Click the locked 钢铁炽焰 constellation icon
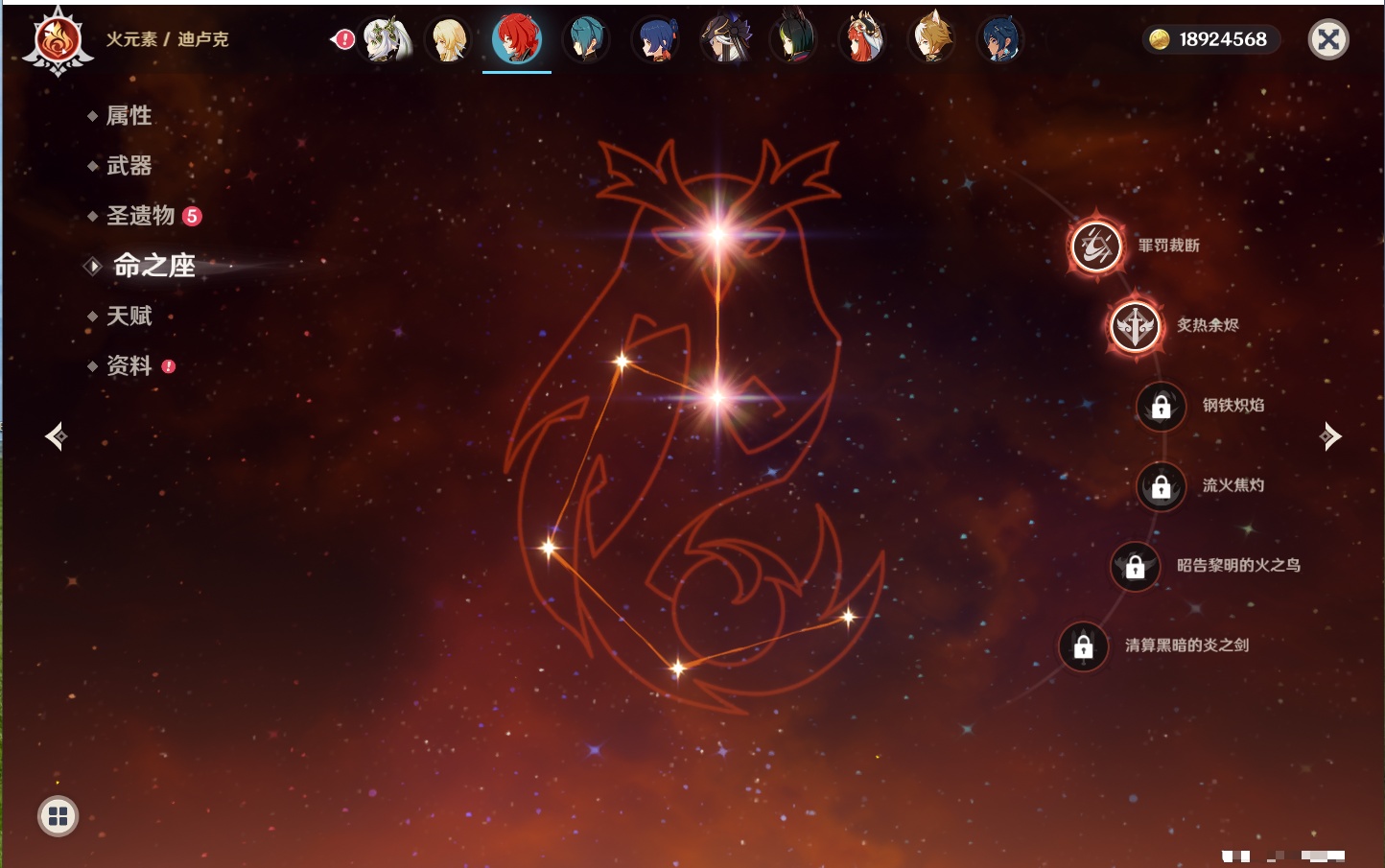This screenshot has width=1385, height=868. pyautogui.click(x=1161, y=406)
